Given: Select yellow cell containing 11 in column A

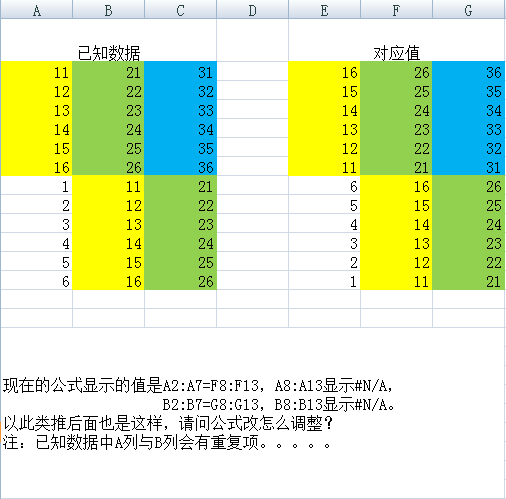Looking at the screenshot, I should (x=36, y=72).
